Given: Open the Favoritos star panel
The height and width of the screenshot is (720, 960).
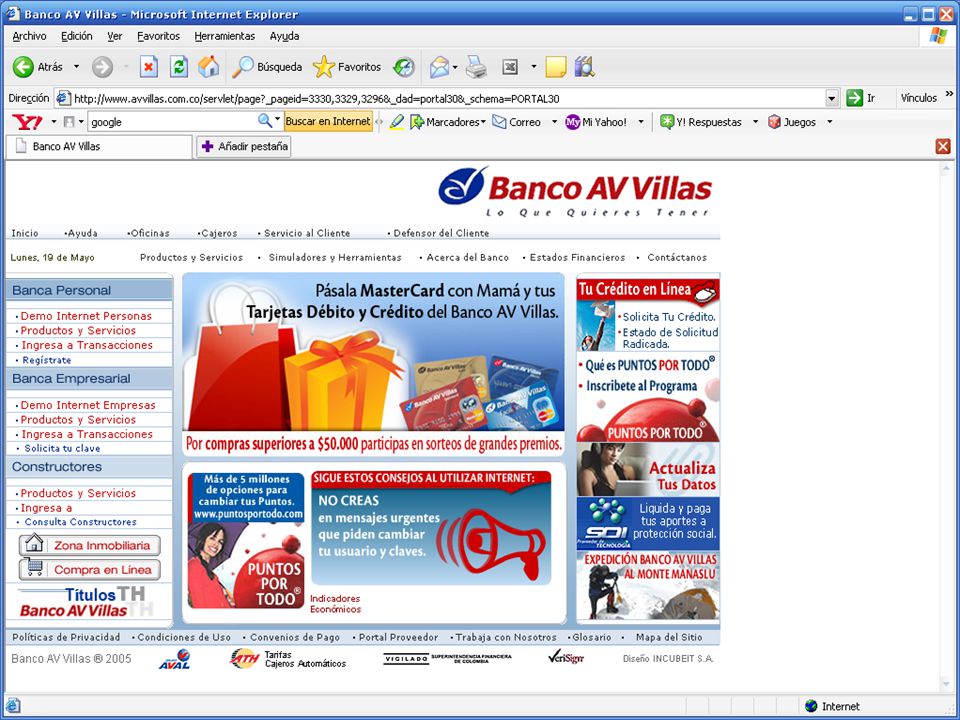Looking at the screenshot, I should click(x=347, y=67).
